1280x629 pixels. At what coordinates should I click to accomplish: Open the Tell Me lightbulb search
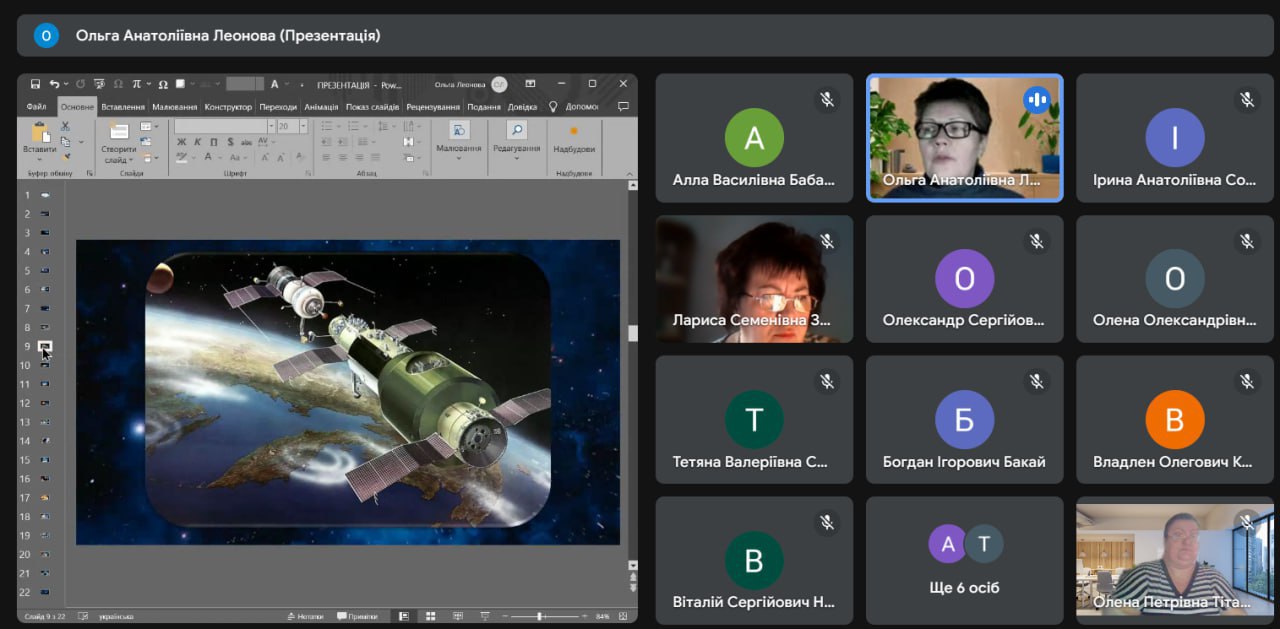554,107
